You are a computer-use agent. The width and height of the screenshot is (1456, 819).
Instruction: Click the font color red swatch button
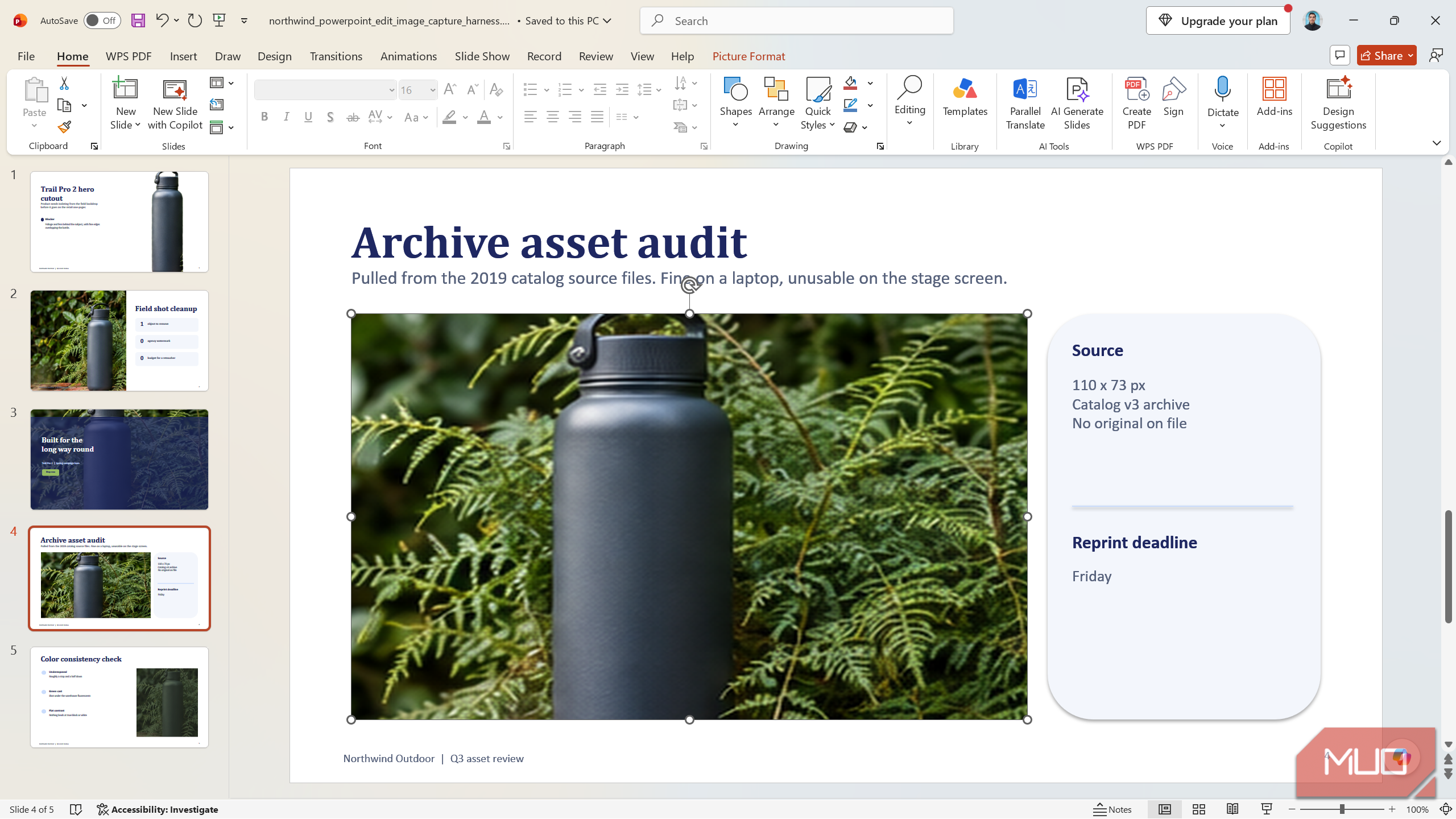[x=484, y=117]
